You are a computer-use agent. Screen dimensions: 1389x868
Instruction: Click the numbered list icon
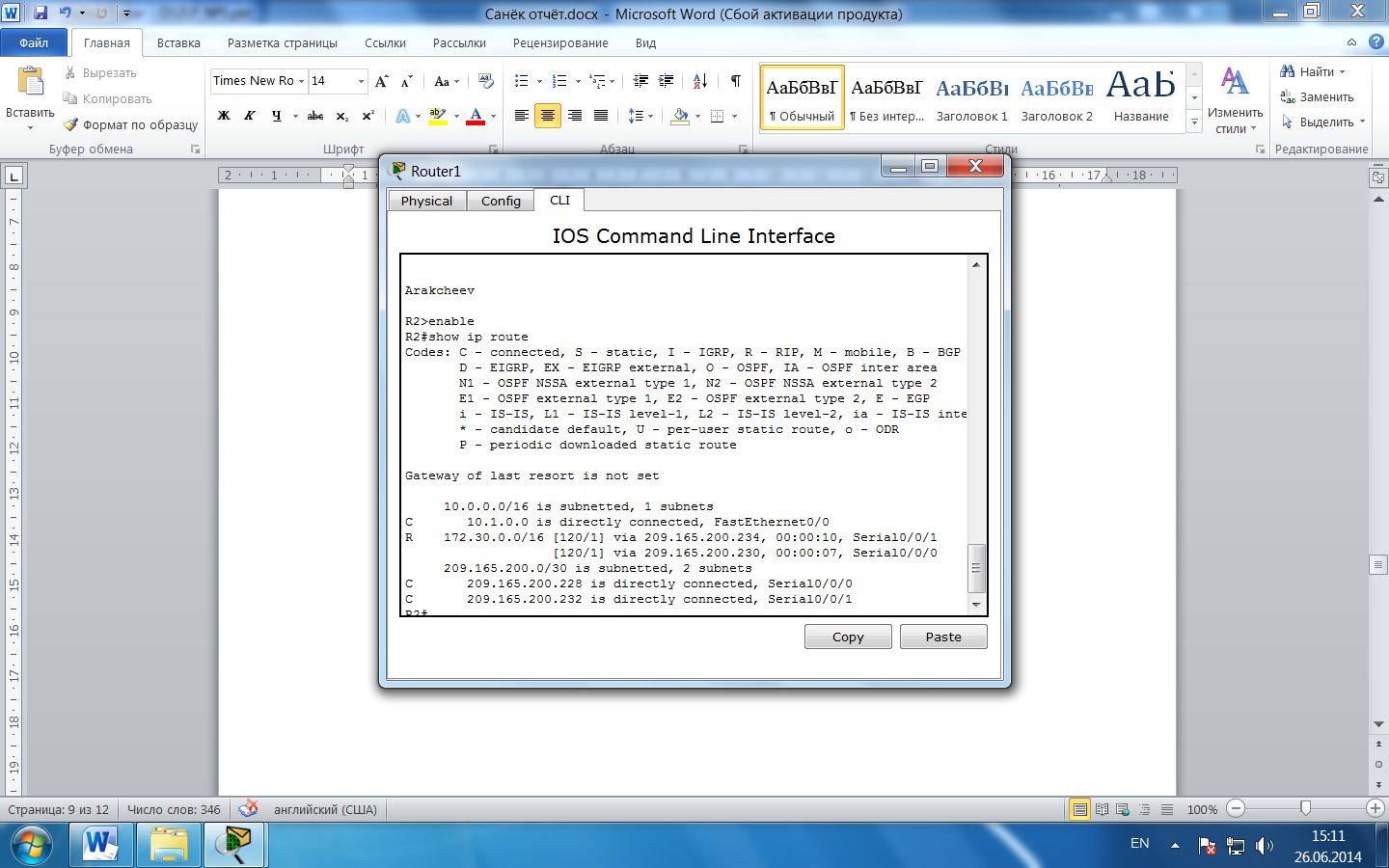(x=559, y=81)
